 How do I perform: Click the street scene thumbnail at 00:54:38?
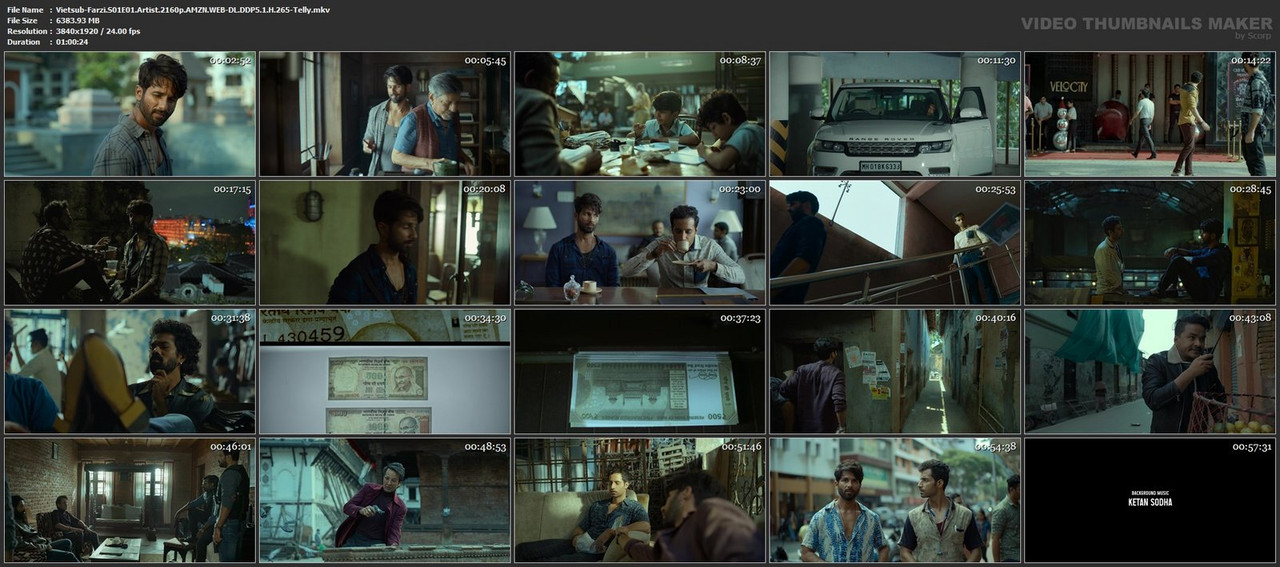click(895, 500)
